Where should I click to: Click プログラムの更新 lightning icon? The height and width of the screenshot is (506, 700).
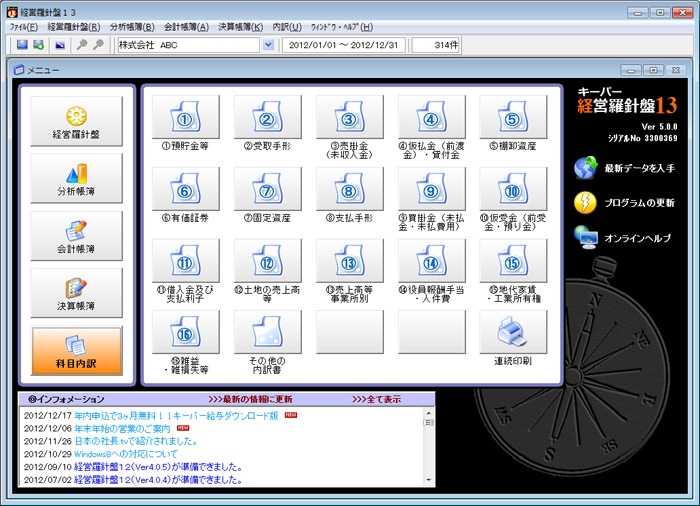(586, 203)
